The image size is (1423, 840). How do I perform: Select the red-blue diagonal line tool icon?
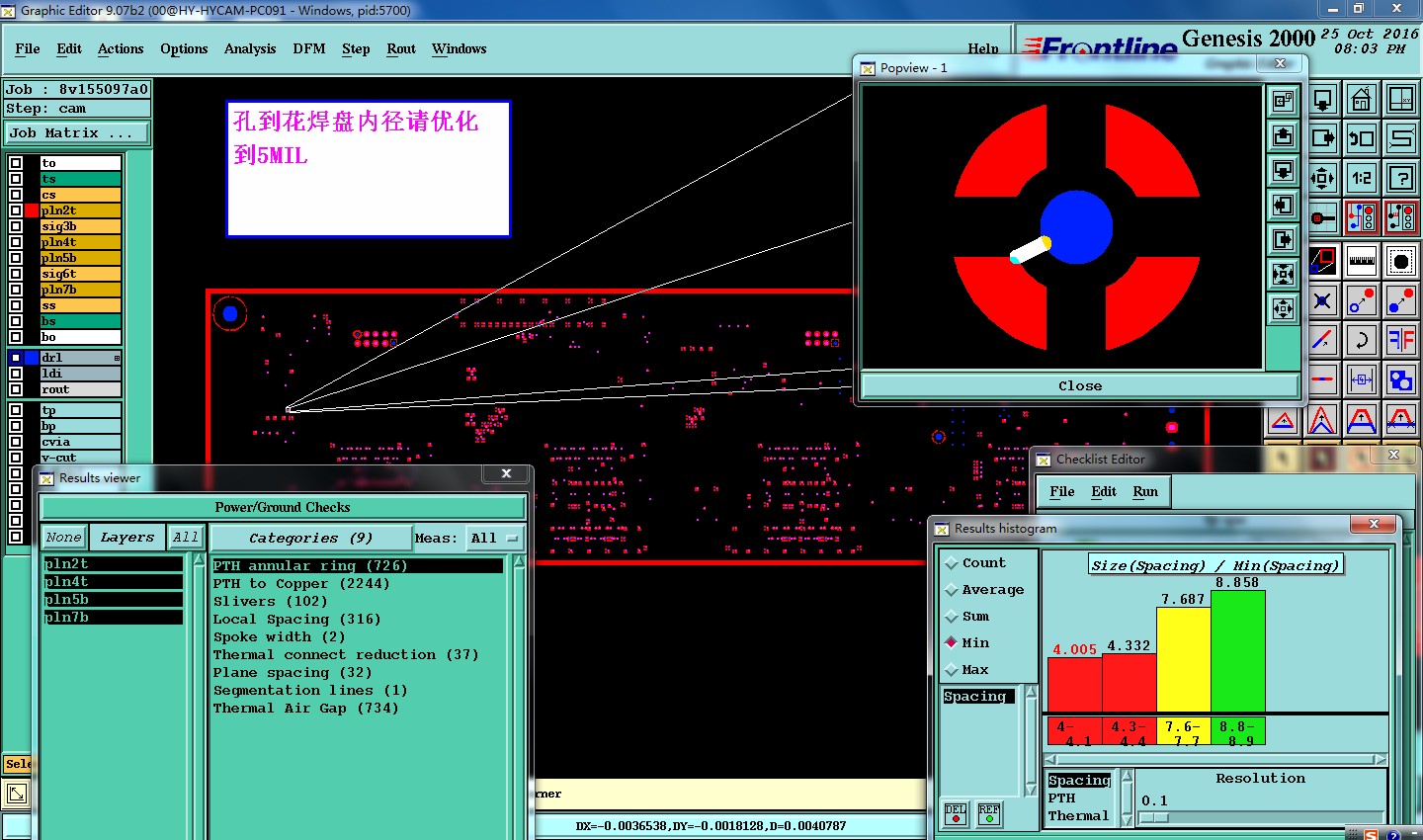point(1322,340)
